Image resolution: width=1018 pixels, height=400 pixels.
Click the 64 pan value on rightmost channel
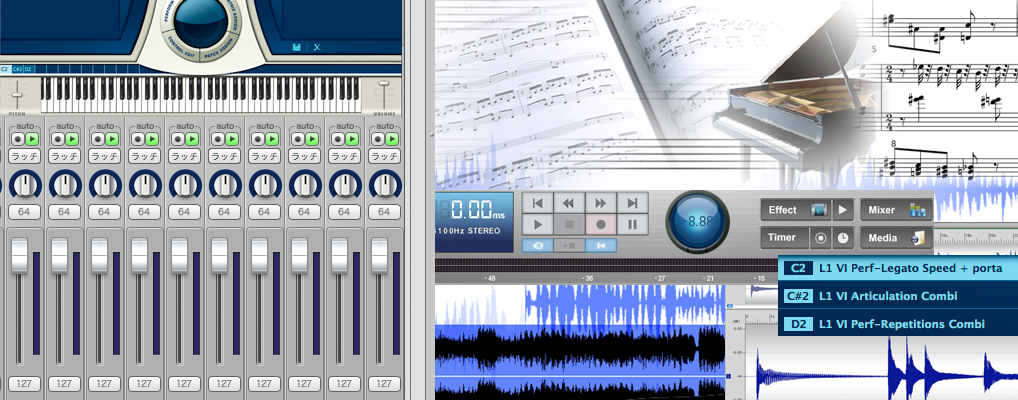384,212
